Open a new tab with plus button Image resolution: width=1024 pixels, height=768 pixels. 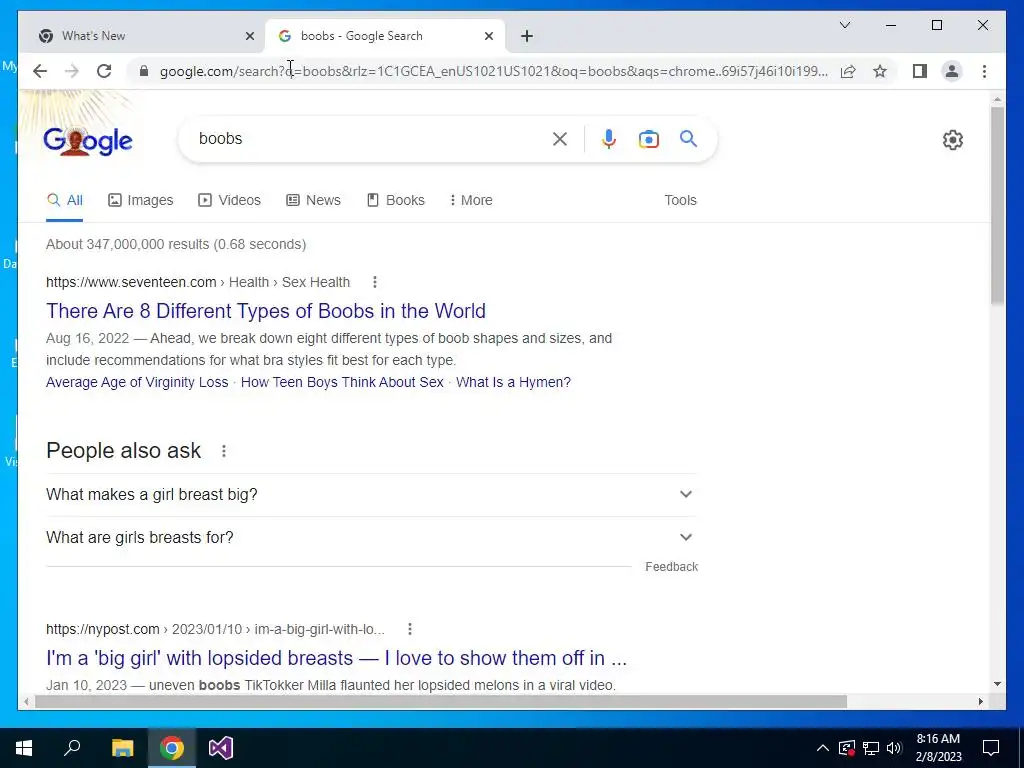527,36
